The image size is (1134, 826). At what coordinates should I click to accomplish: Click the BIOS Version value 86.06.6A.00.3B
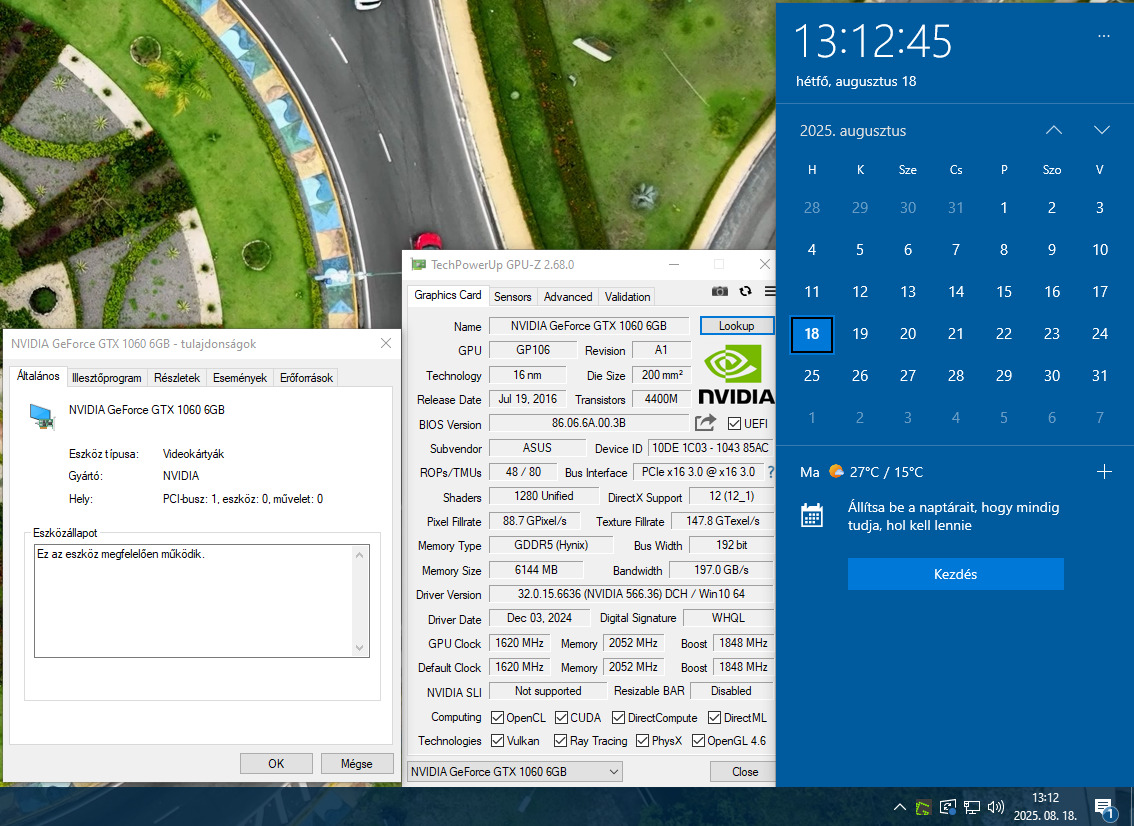(589, 422)
